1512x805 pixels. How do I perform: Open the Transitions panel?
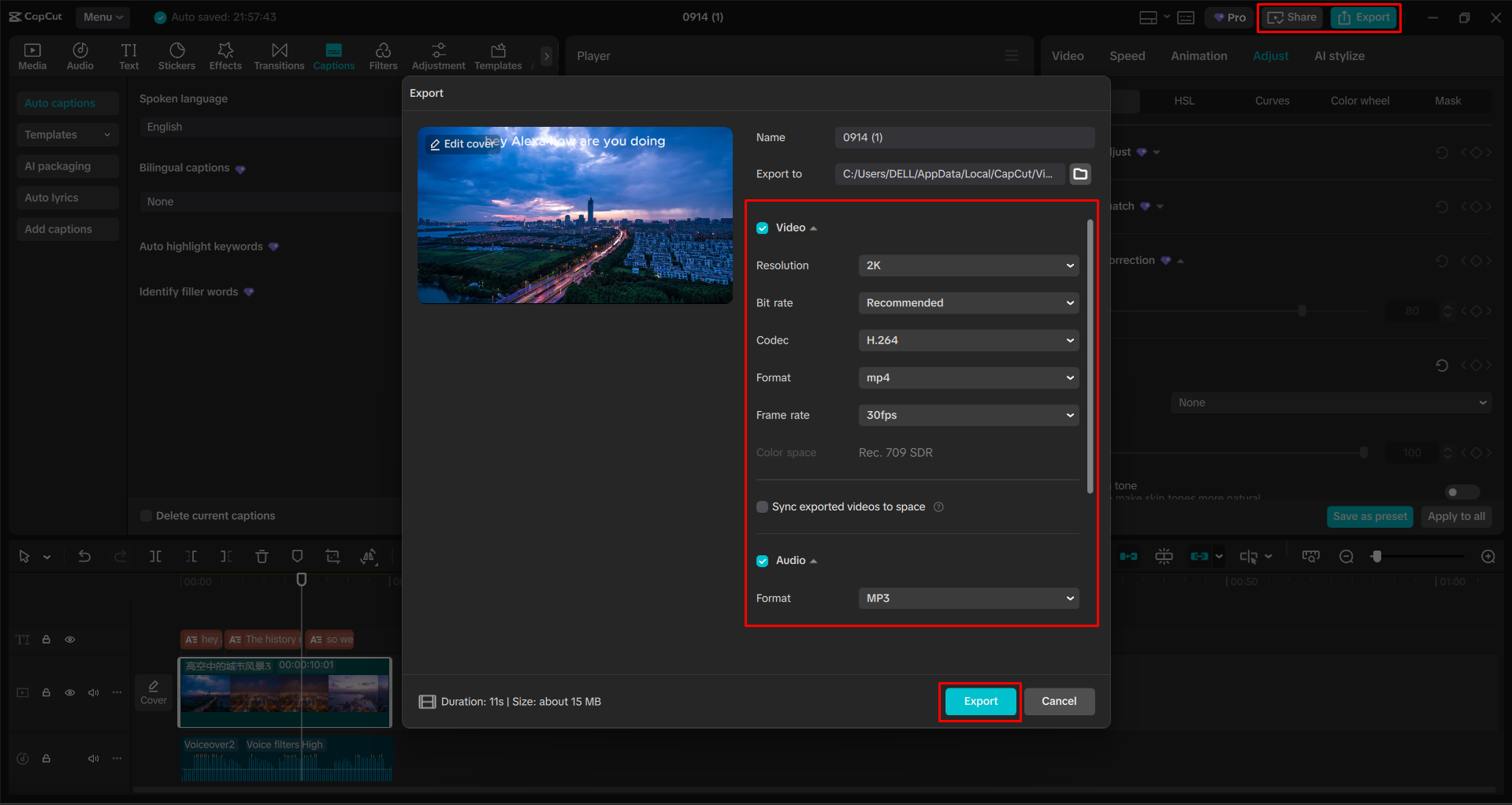[x=279, y=55]
